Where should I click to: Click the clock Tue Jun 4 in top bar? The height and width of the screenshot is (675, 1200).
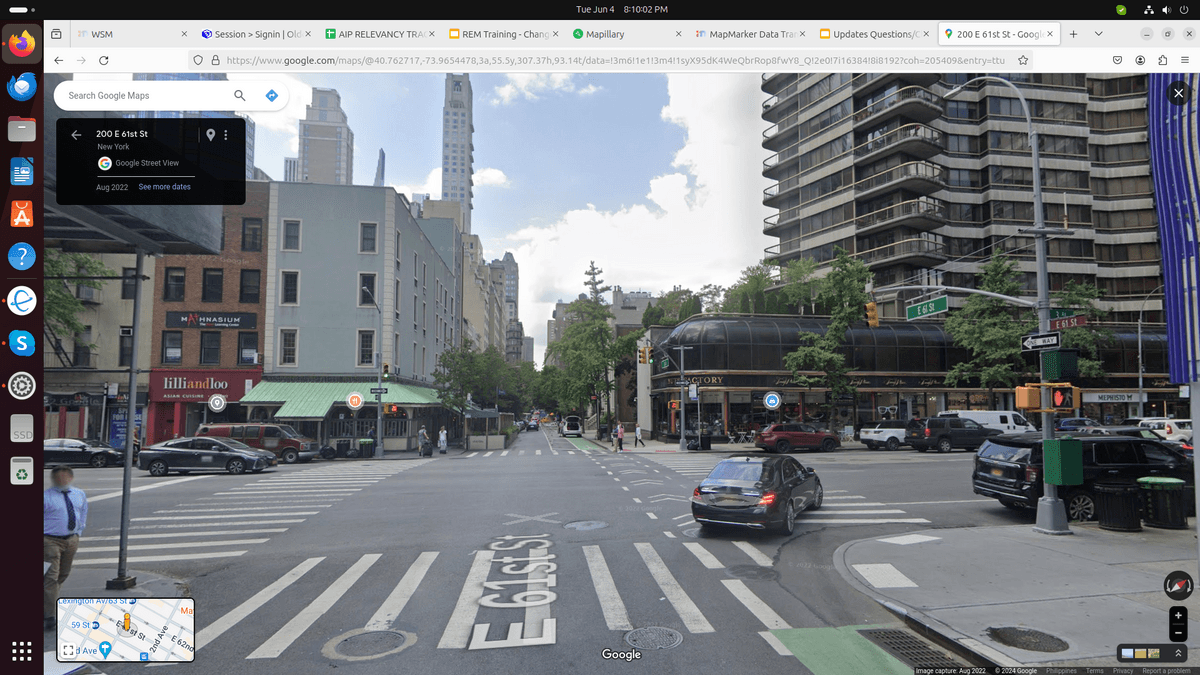[621, 9]
